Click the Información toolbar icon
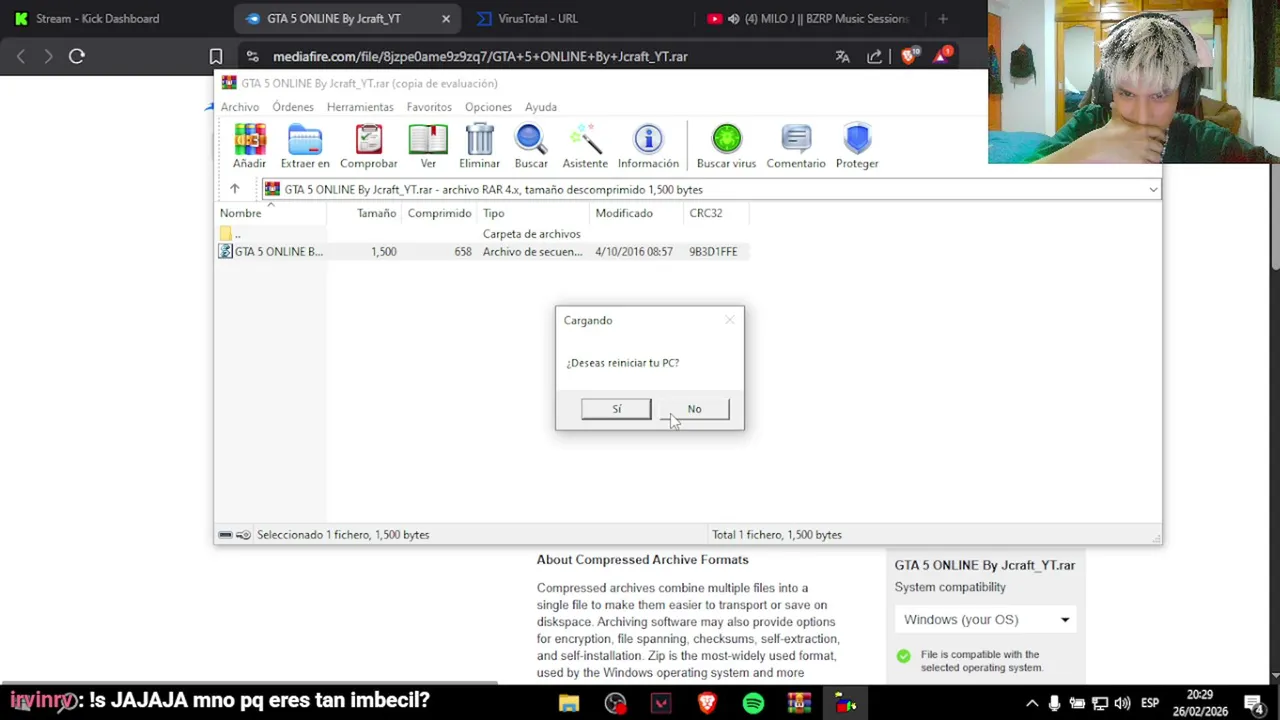This screenshot has height=720, width=1280. (x=648, y=146)
